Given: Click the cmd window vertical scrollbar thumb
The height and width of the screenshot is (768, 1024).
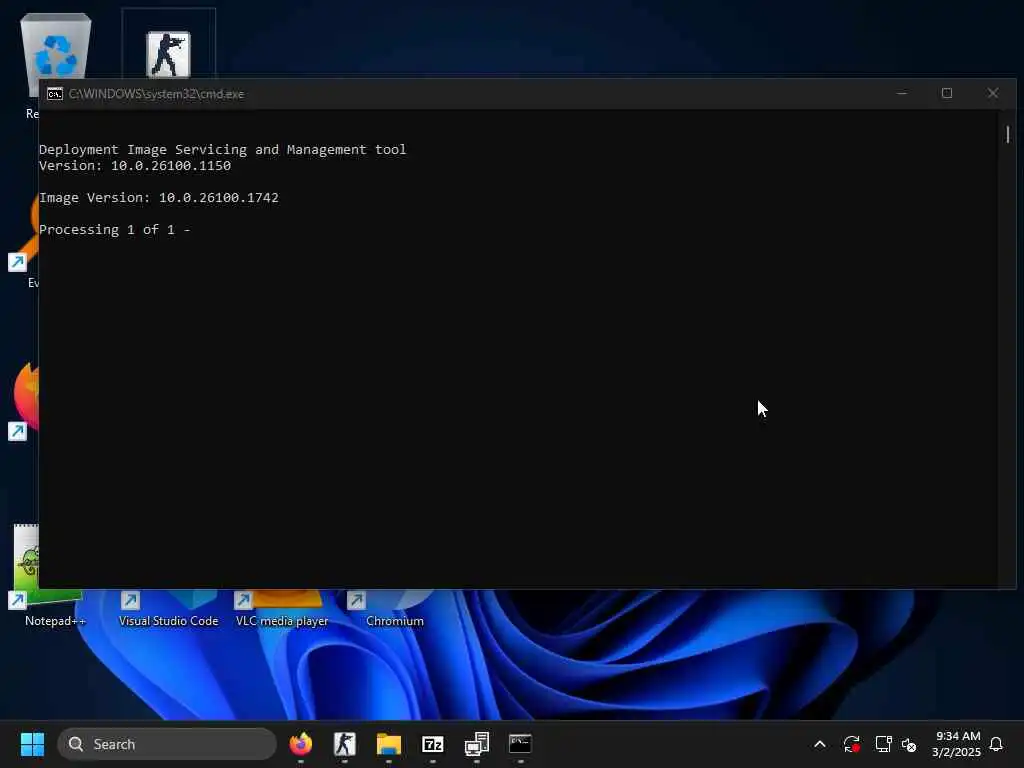Looking at the screenshot, I should tap(1008, 135).
